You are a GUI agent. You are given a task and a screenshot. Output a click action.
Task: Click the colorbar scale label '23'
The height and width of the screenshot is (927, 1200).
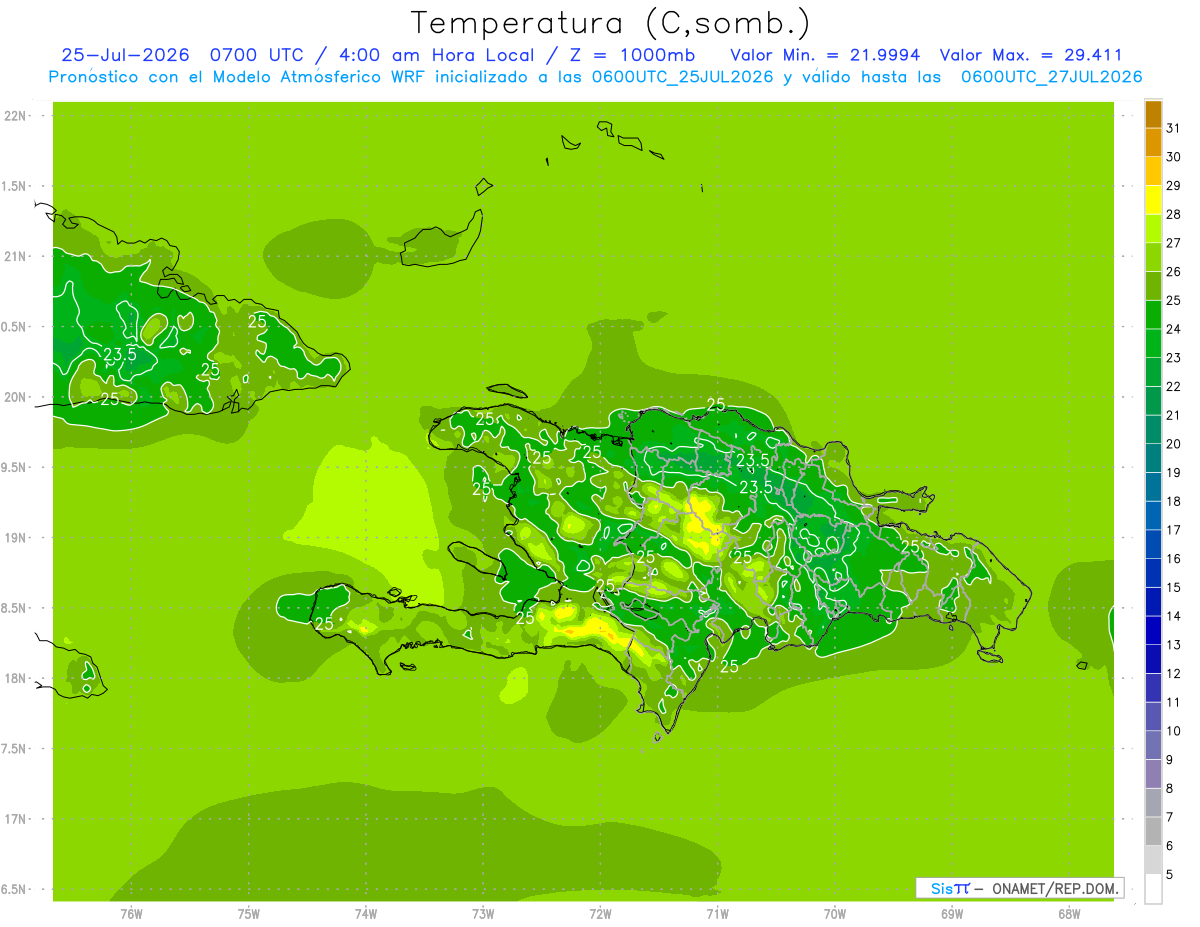coord(1174,358)
